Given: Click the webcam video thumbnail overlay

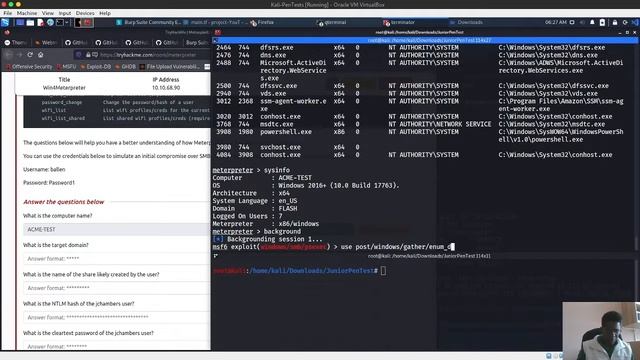Looking at the screenshot, I should (601, 331).
